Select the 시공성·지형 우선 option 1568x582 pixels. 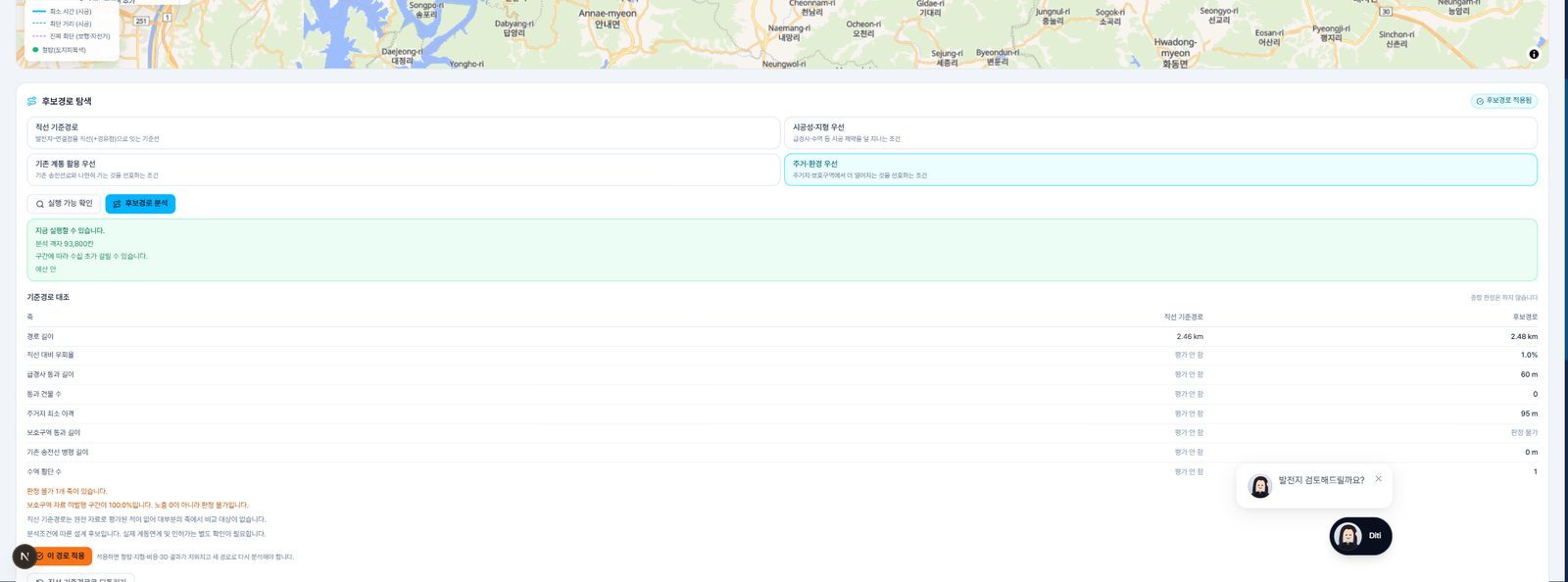[x=1160, y=132]
